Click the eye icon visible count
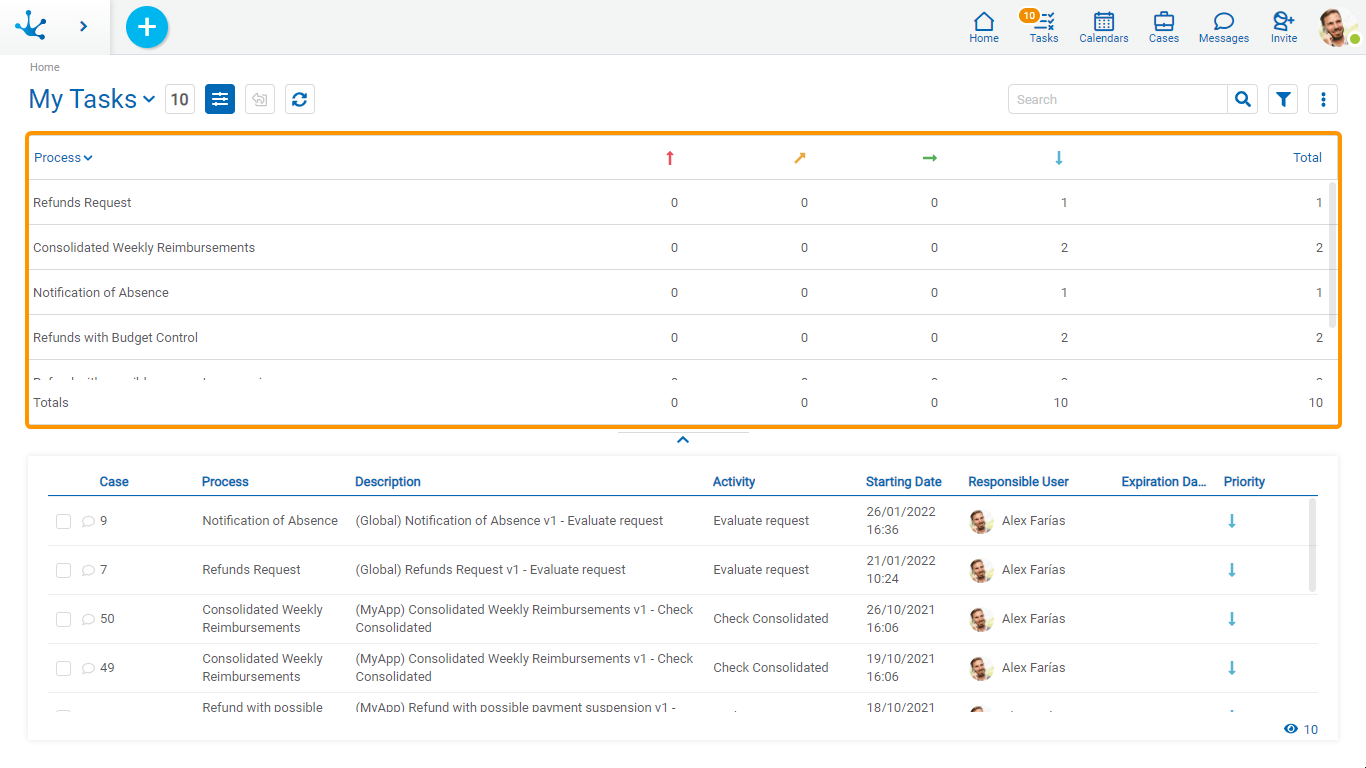The image size is (1366, 768). coord(1291,729)
